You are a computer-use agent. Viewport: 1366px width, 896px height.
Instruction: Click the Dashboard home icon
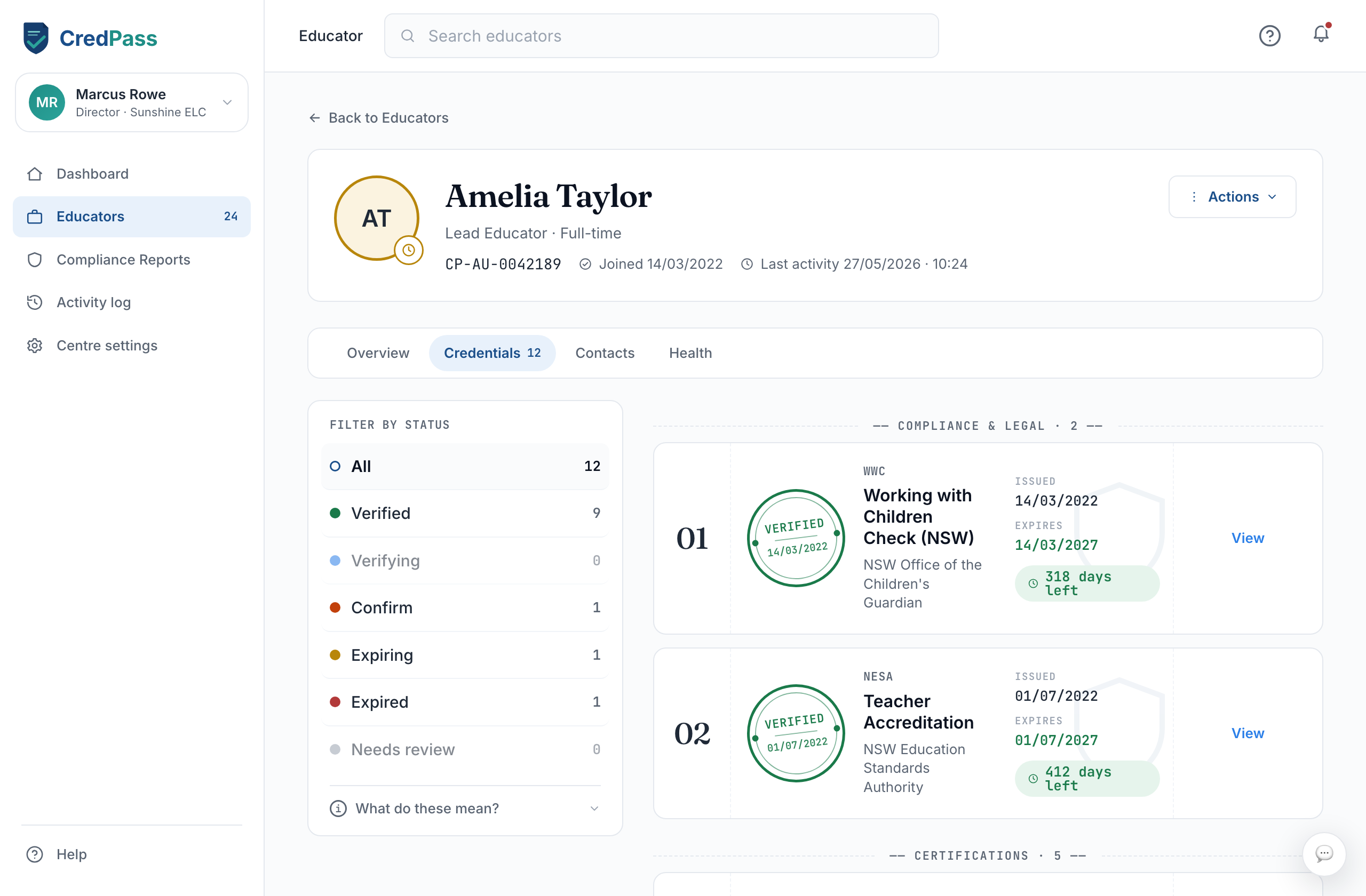pos(35,174)
